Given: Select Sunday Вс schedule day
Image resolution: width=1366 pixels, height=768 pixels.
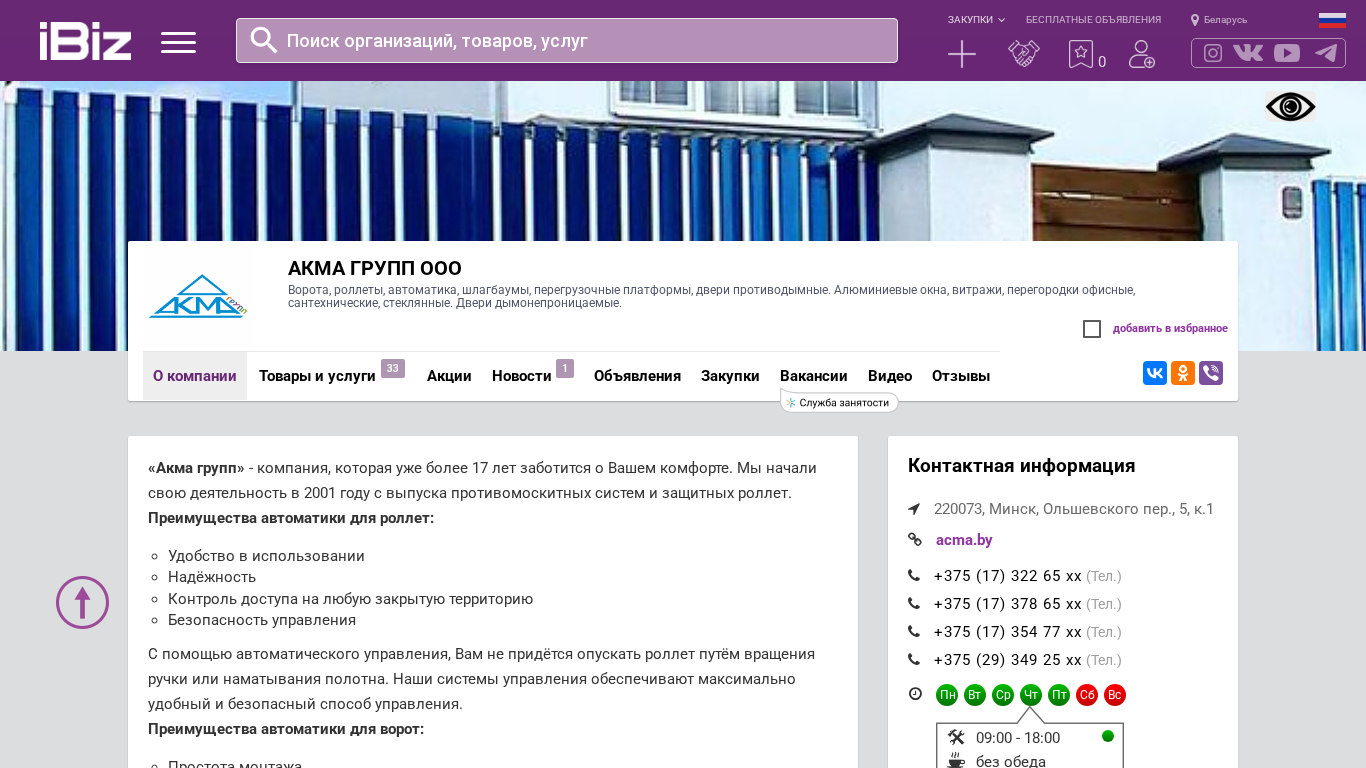Looking at the screenshot, I should pos(1115,695).
